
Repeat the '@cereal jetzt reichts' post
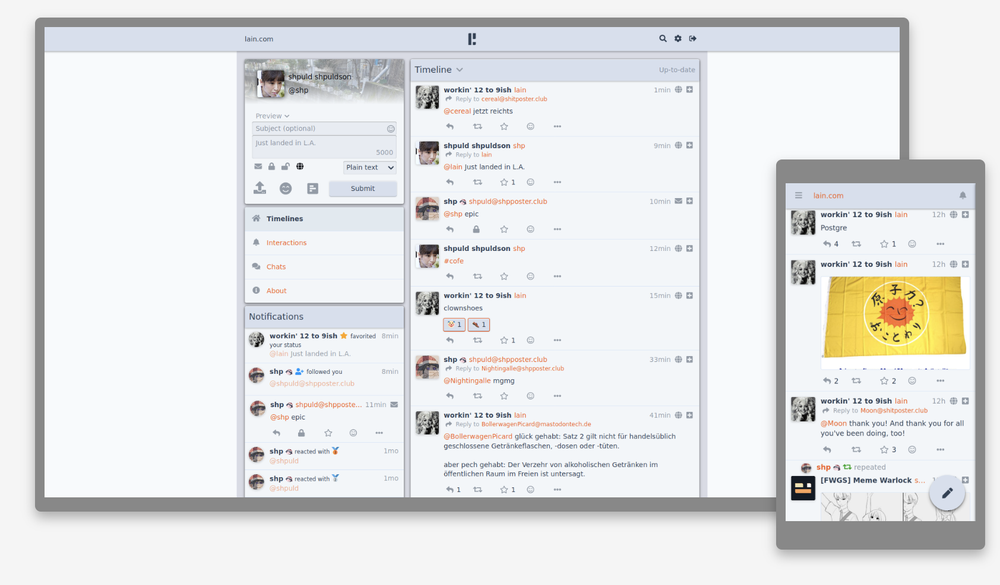(477, 126)
